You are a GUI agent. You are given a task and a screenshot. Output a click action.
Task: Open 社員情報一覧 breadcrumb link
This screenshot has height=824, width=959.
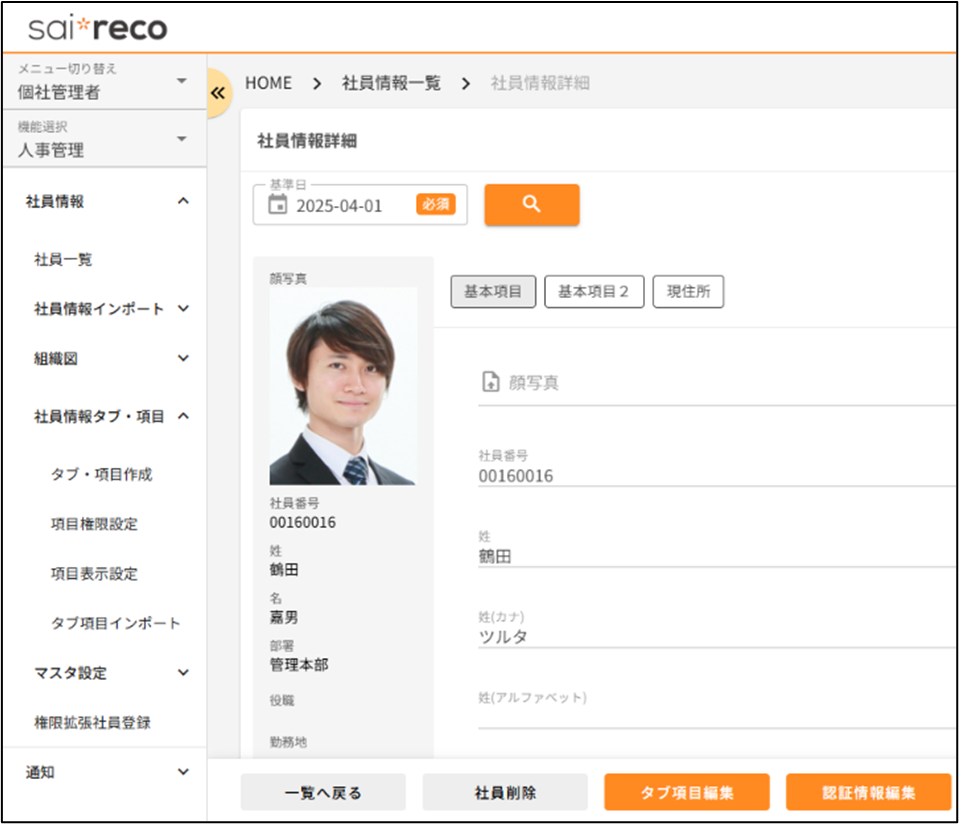click(391, 83)
